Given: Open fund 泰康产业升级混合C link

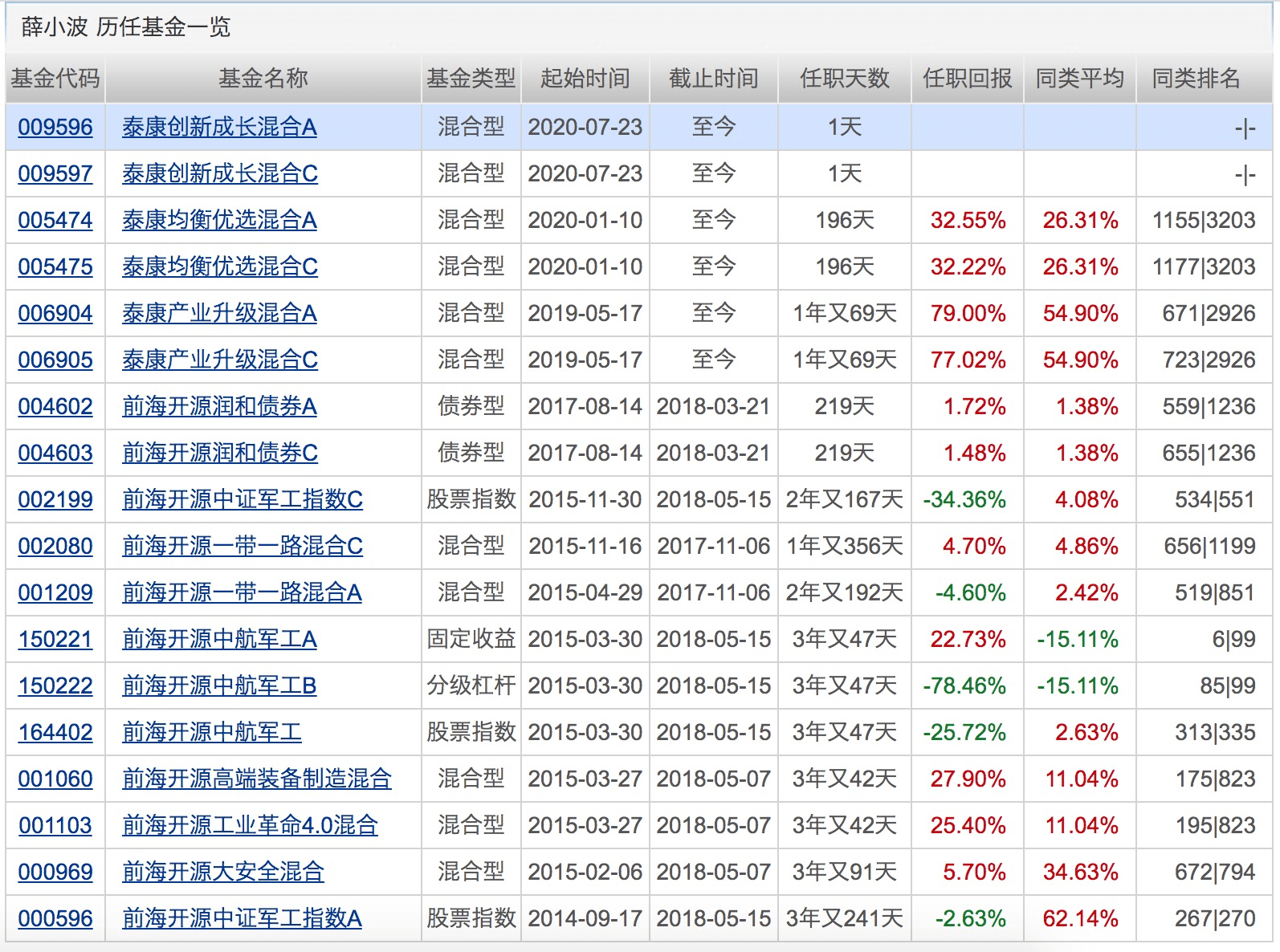Looking at the screenshot, I should coord(220,360).
